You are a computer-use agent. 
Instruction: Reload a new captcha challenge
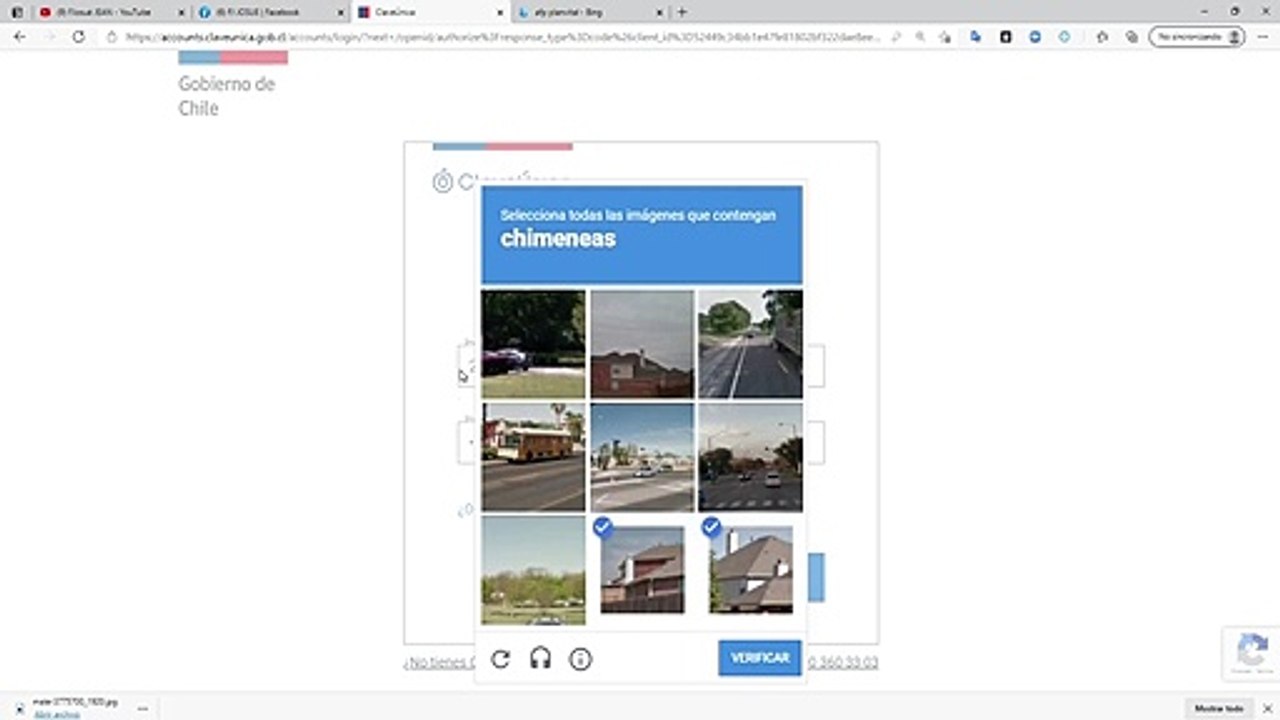(x=501, y=659)
